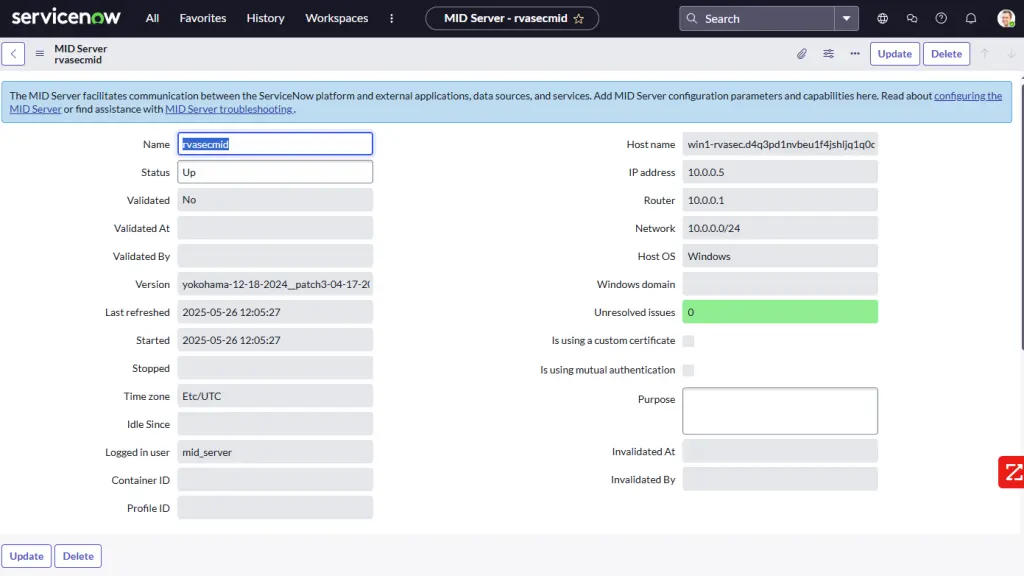
Task: Add MID Server page to favorites star
Action: click(579, 19)
